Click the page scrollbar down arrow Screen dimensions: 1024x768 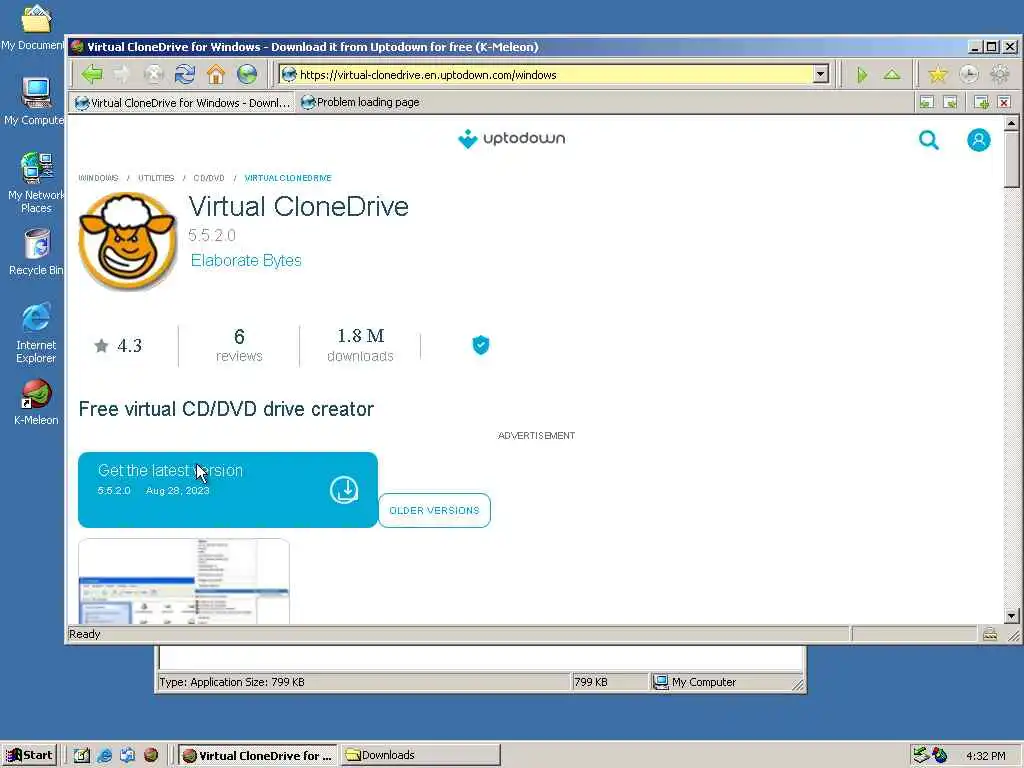pos(1012,616)
